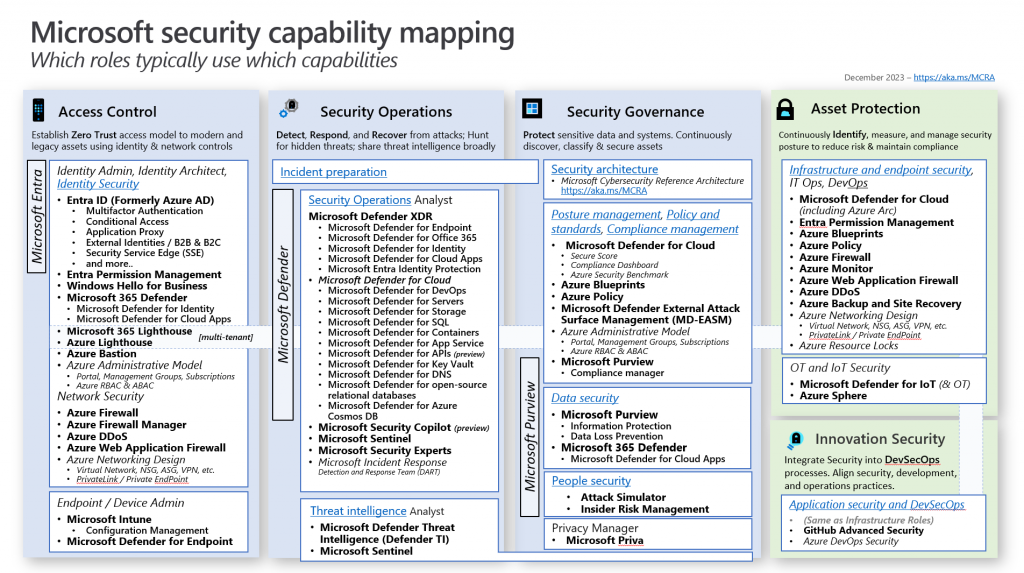The image size is (1024, 573).
Task: Select the Security architecture link
Action: pyautogui.click(x=604, y=169)
